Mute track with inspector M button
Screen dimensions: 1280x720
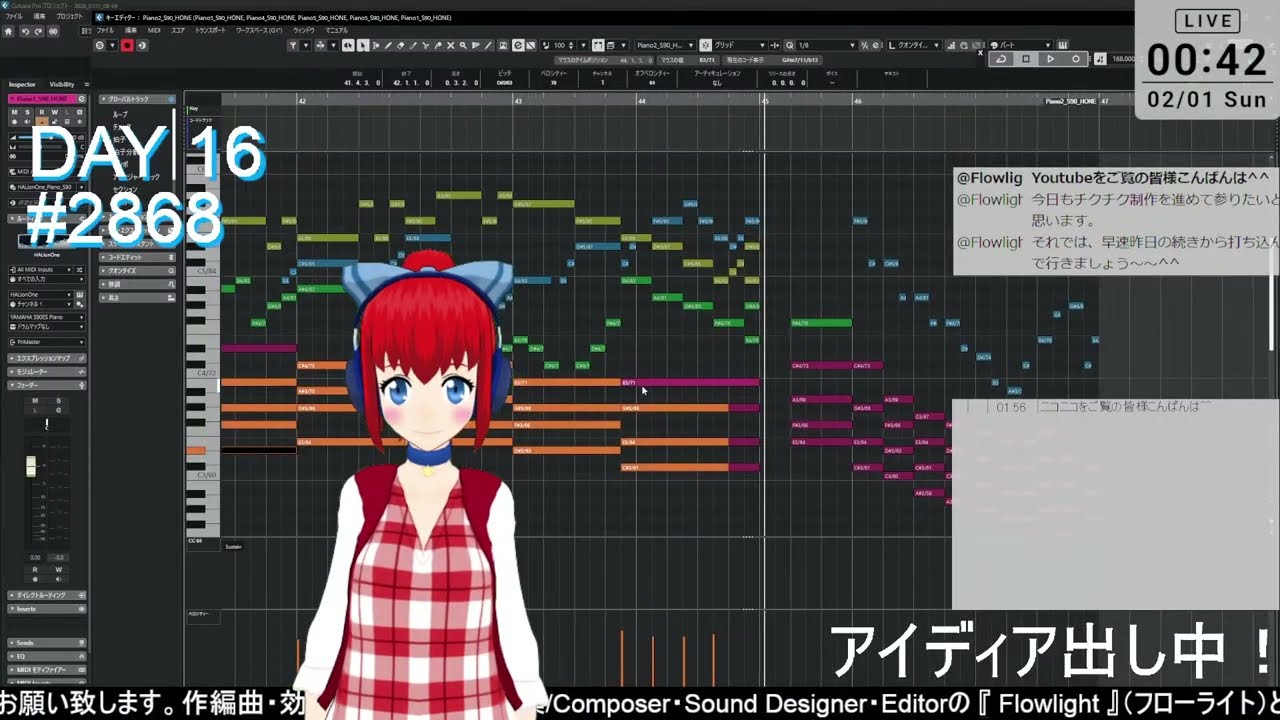pyautogui.click(x=15, y=112)
